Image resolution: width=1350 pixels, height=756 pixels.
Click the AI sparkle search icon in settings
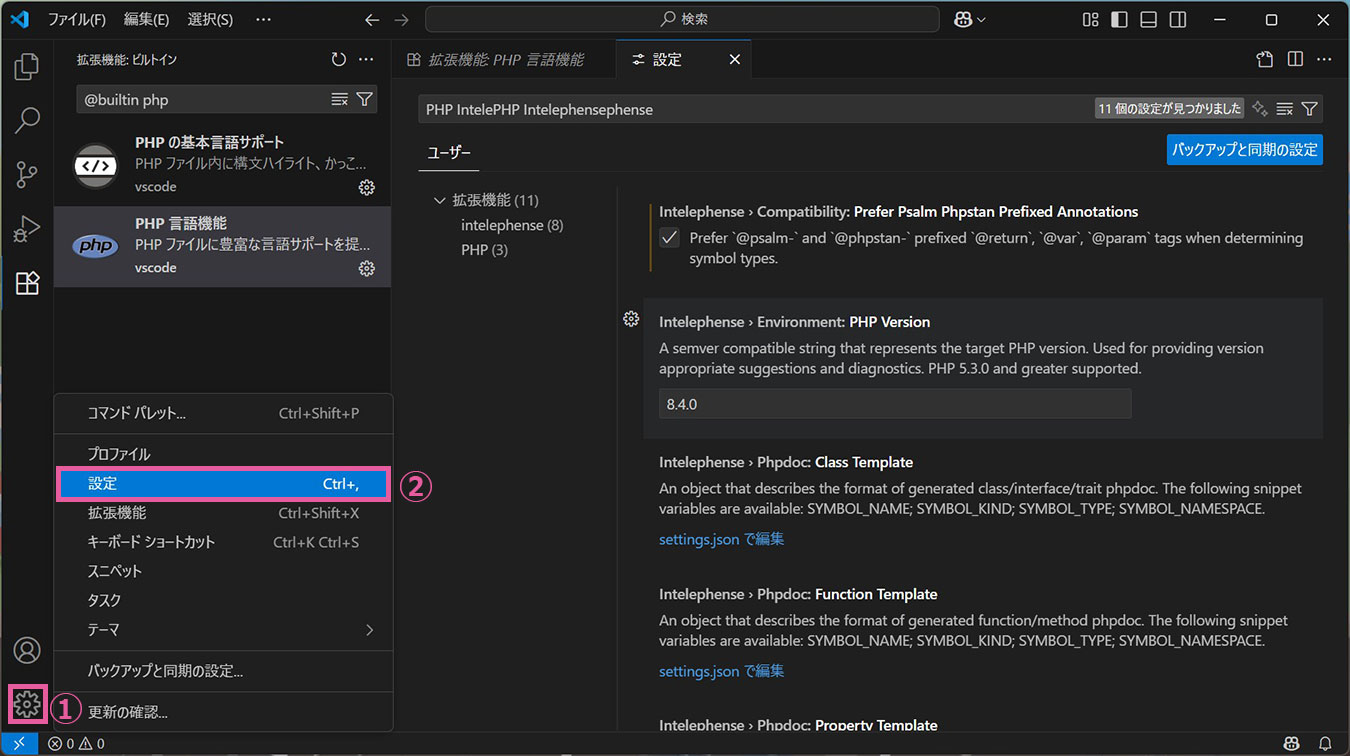pyautogui.click(x=1260, y=109)
